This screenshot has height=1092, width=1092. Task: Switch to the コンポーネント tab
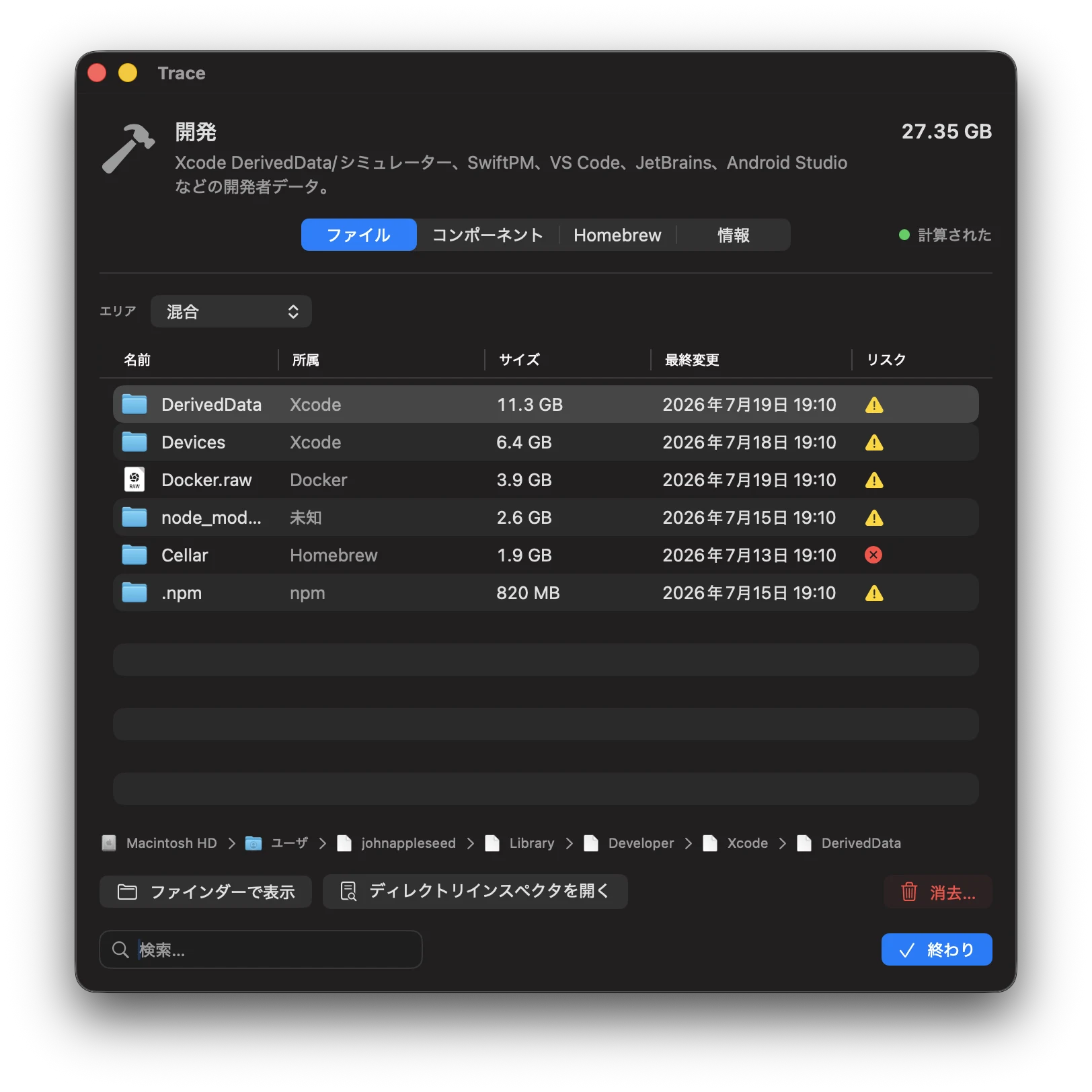click(x=487, y=235)
